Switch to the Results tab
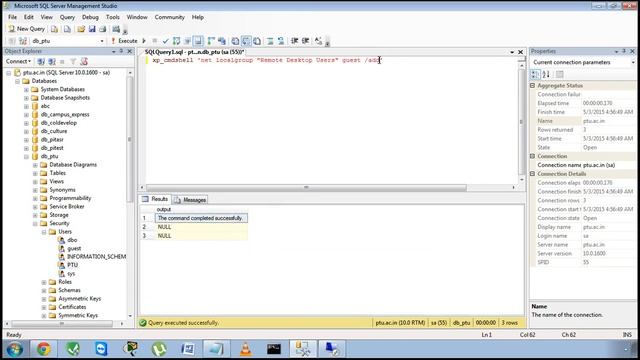The height and width of the screenshot is (360, 640). 155,199
